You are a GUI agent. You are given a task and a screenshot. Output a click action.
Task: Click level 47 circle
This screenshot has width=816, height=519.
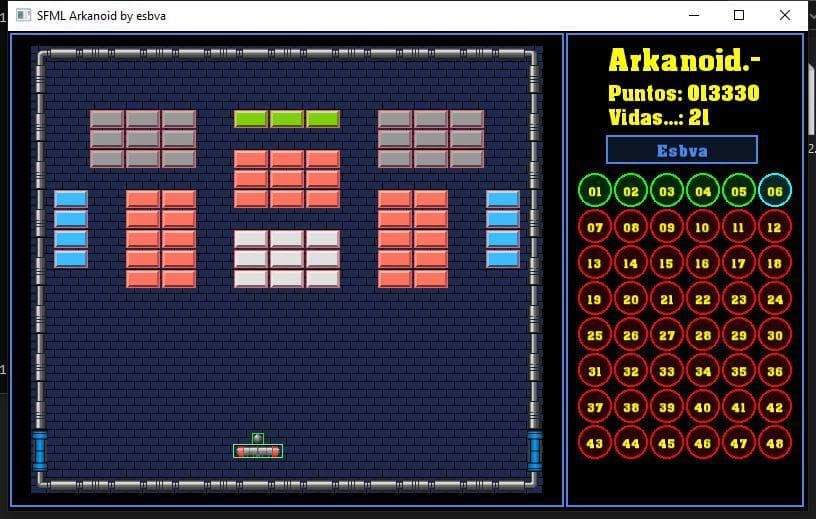pyautogui.click(x=738, y=443)
